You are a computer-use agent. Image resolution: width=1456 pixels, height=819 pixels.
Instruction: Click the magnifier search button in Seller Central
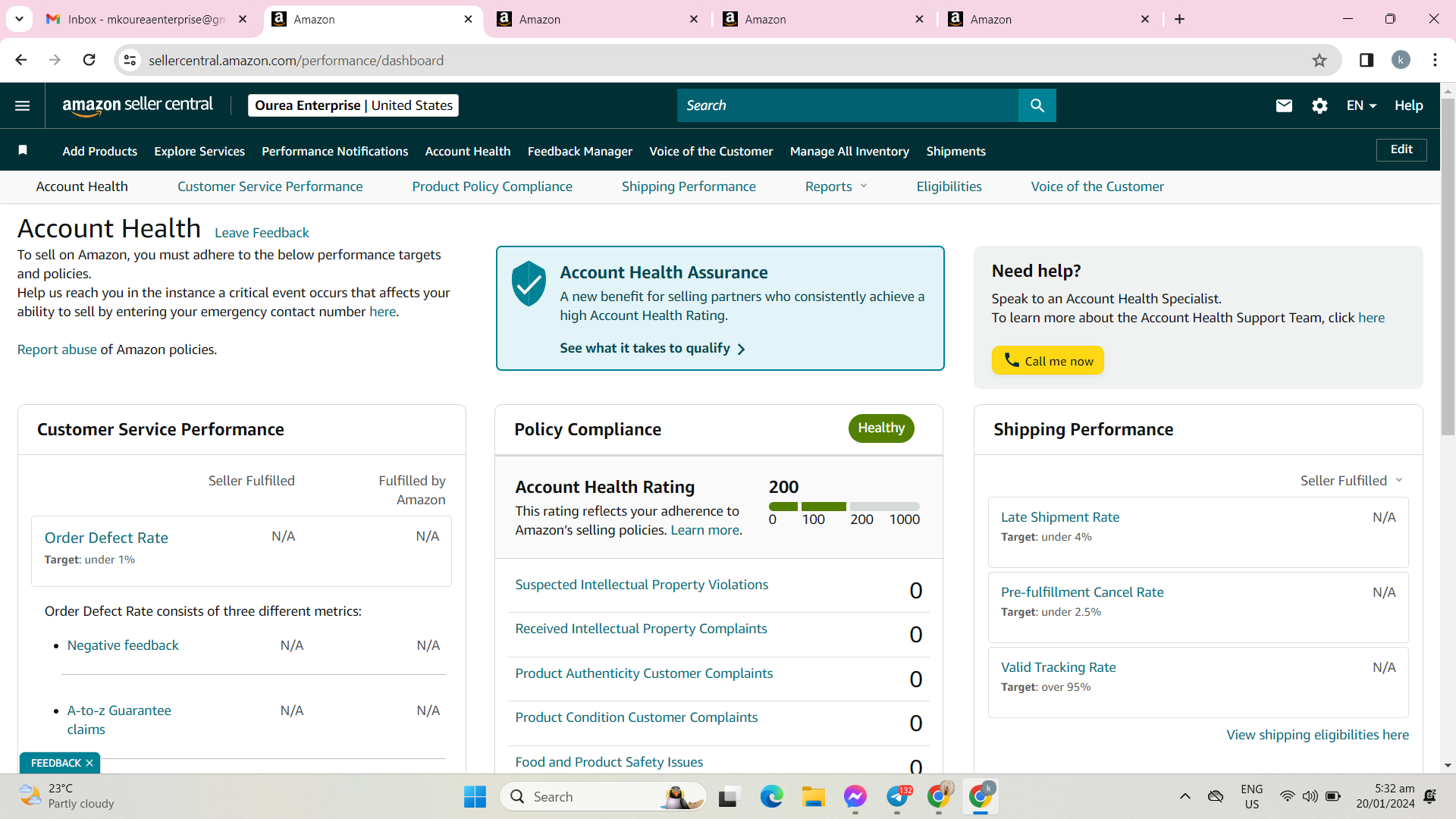1037,105
